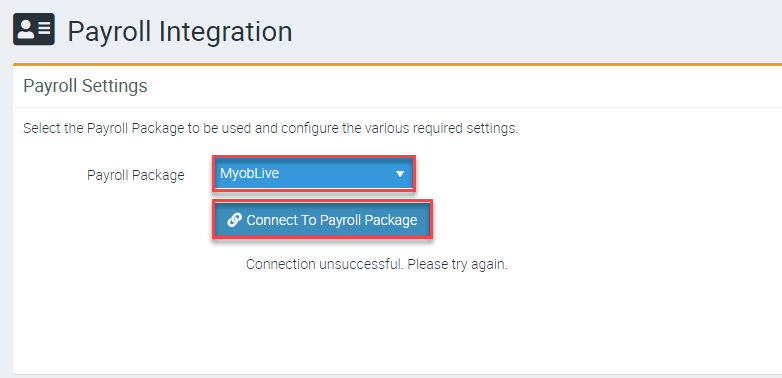The image size is (782, 378).
Task: Click the text lines inside the header icon
Action: coord(44,29)
